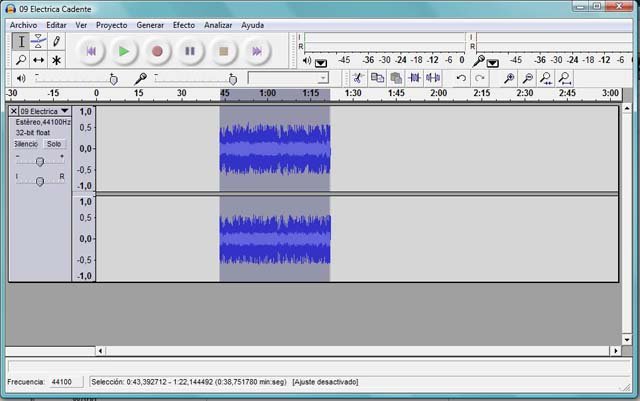Image resolution: width=640 pixels, height=401 pixels.
Task: Click vertical scrollbar down arrow
Action: click(627, 339)
